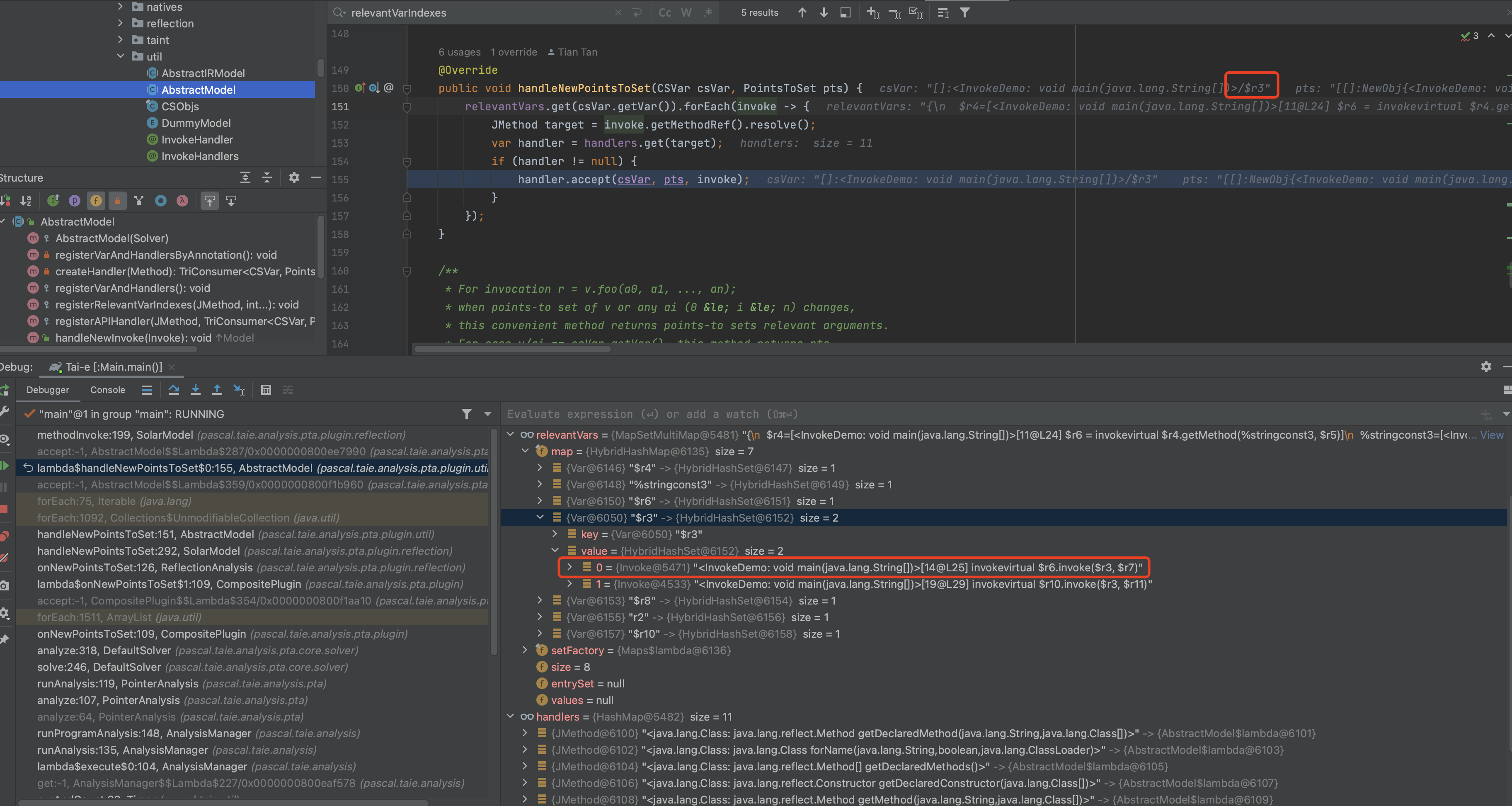
Task: Toggle Sort by Visibility in Structure
Action: coord(5,201)
